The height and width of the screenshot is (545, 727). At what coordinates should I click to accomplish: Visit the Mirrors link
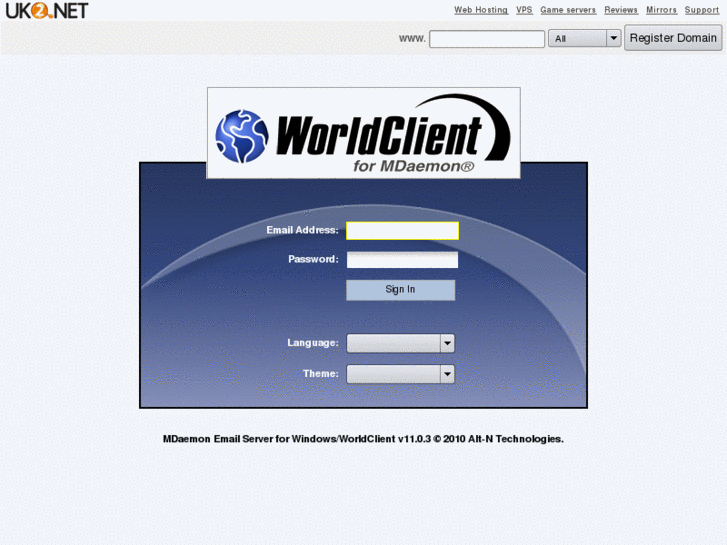pyautogui.click(x=662, y=10)
